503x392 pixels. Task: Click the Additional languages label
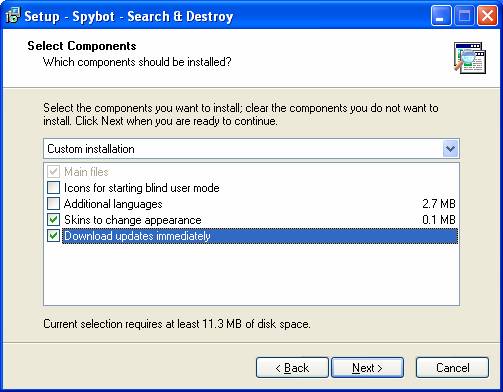tap(113, 204)
